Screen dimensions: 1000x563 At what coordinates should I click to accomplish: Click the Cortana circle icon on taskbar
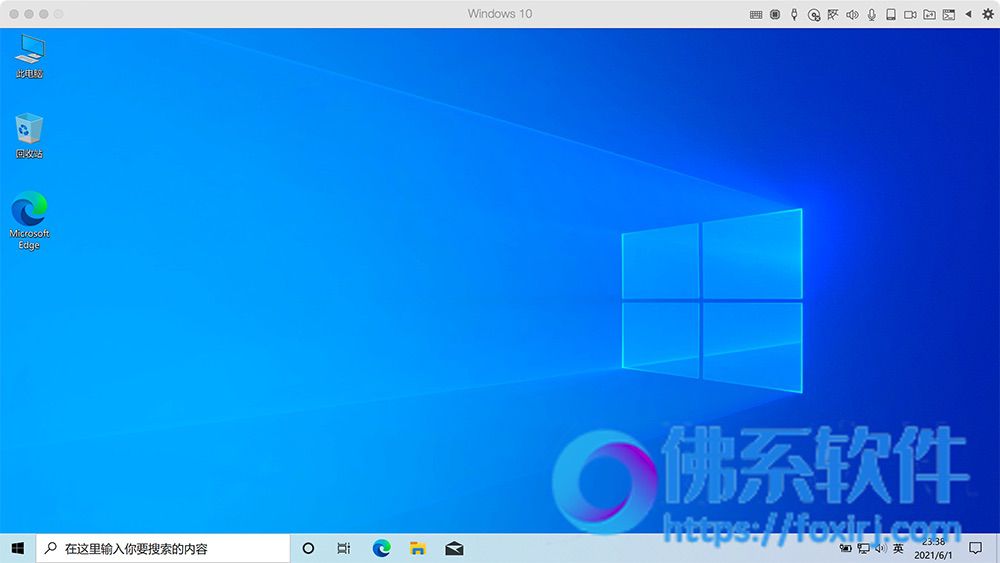(308, 548)
